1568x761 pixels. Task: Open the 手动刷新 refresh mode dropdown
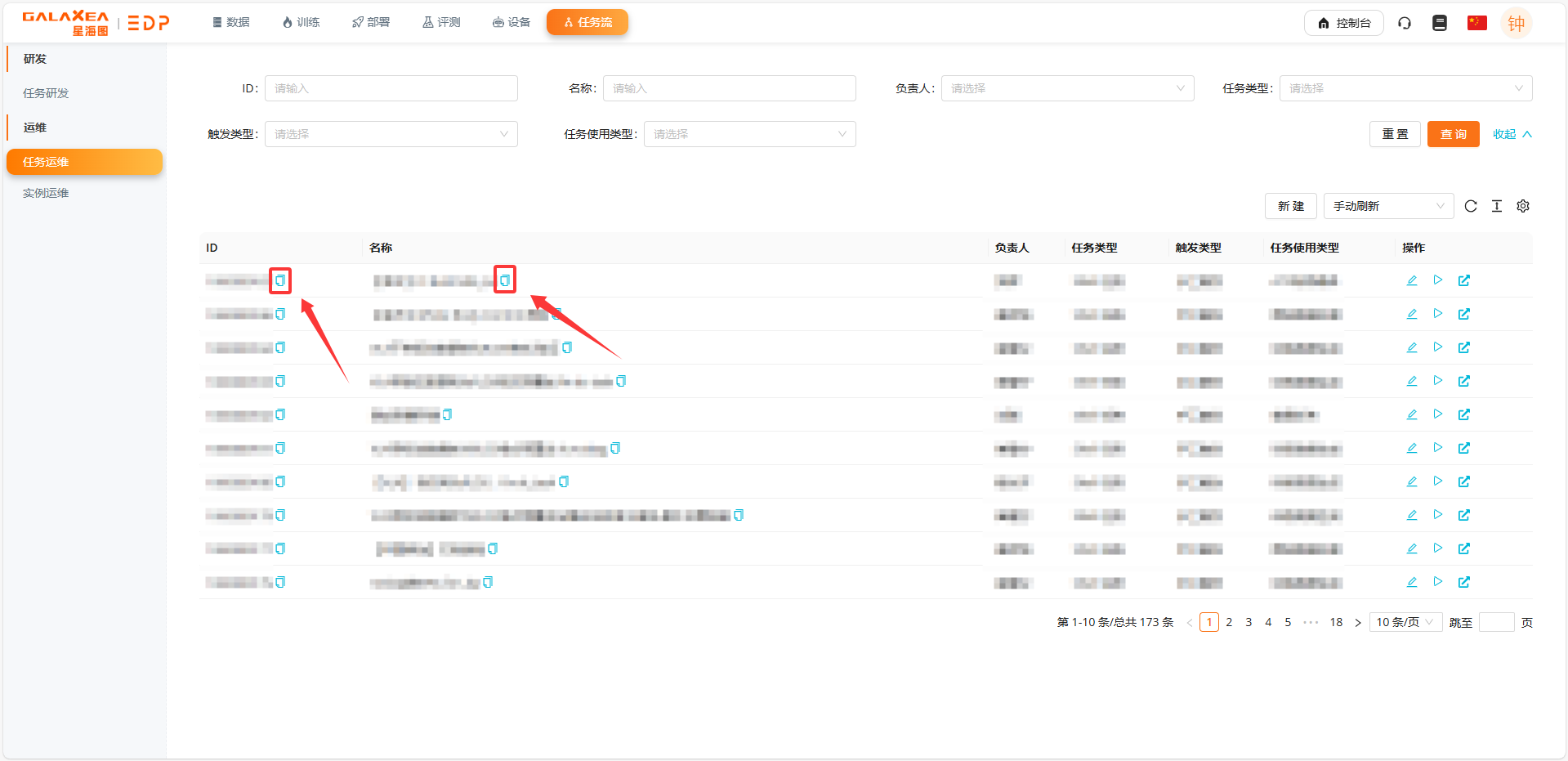click(x=1387, y=206)
